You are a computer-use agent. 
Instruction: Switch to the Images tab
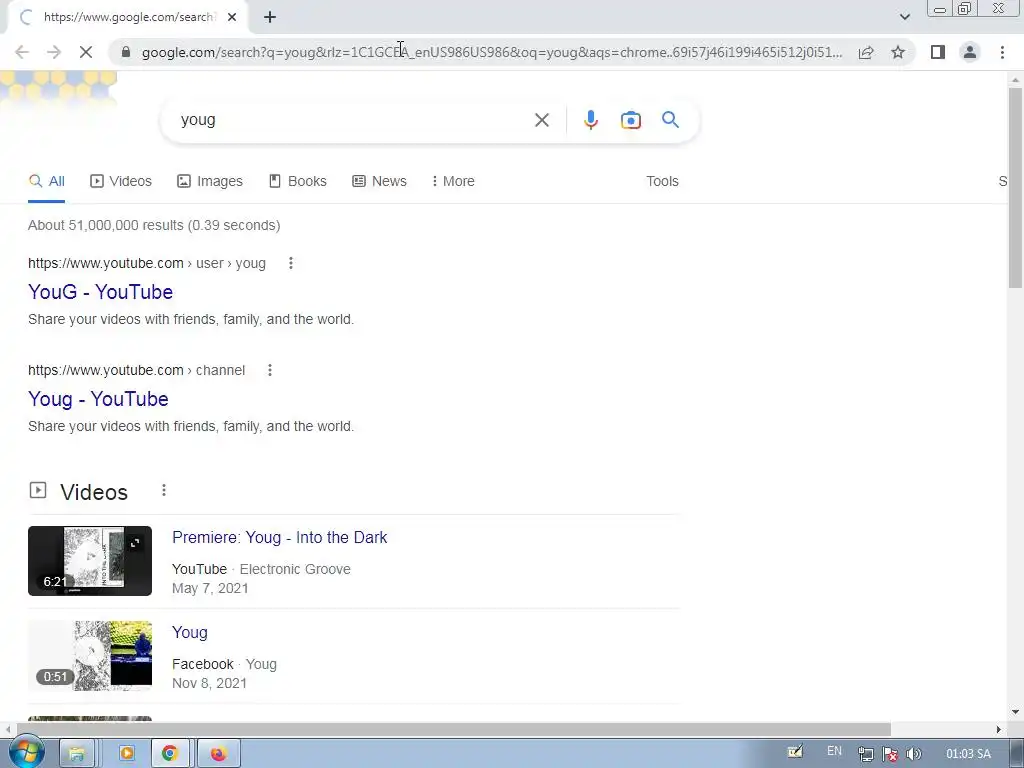[210, 181]
